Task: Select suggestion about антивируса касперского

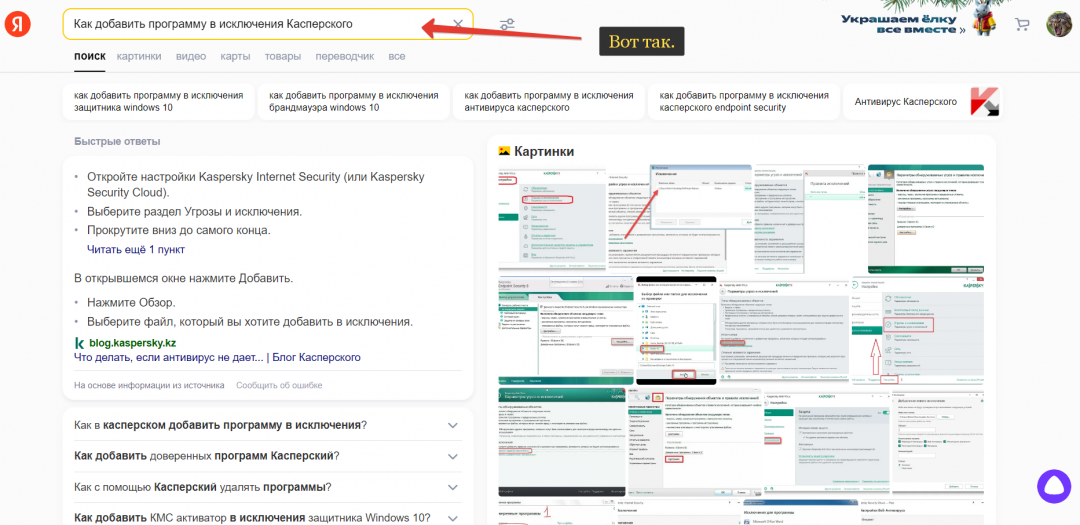Action: coord(548,102)
